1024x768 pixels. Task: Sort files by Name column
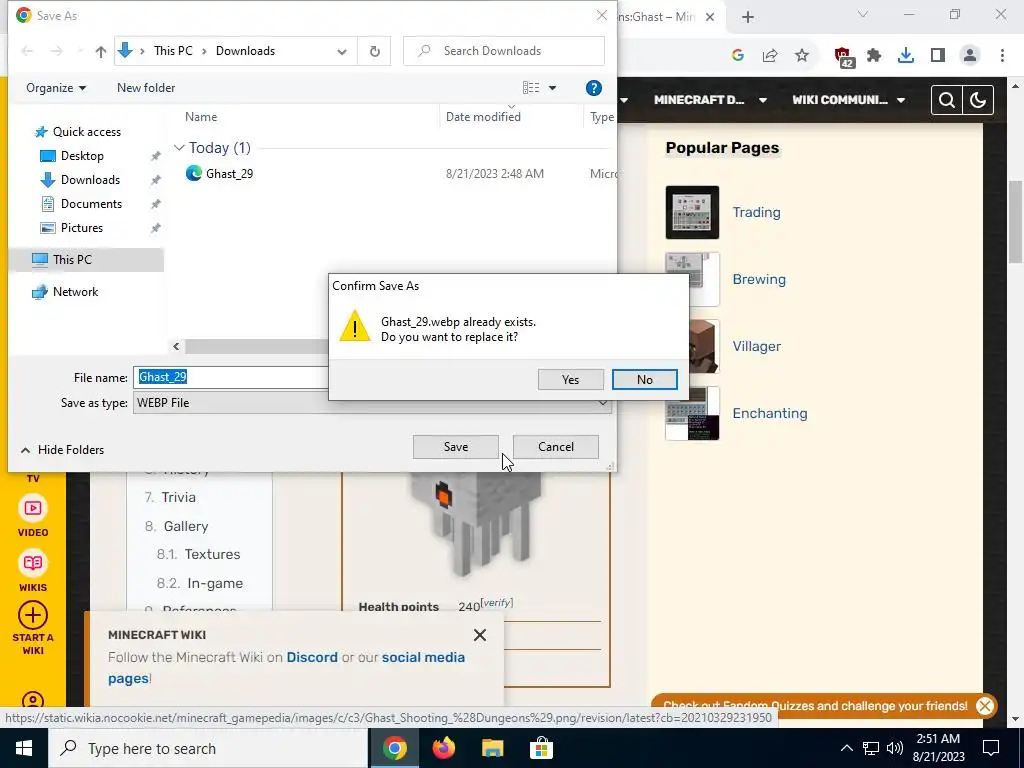click(200, 117)
